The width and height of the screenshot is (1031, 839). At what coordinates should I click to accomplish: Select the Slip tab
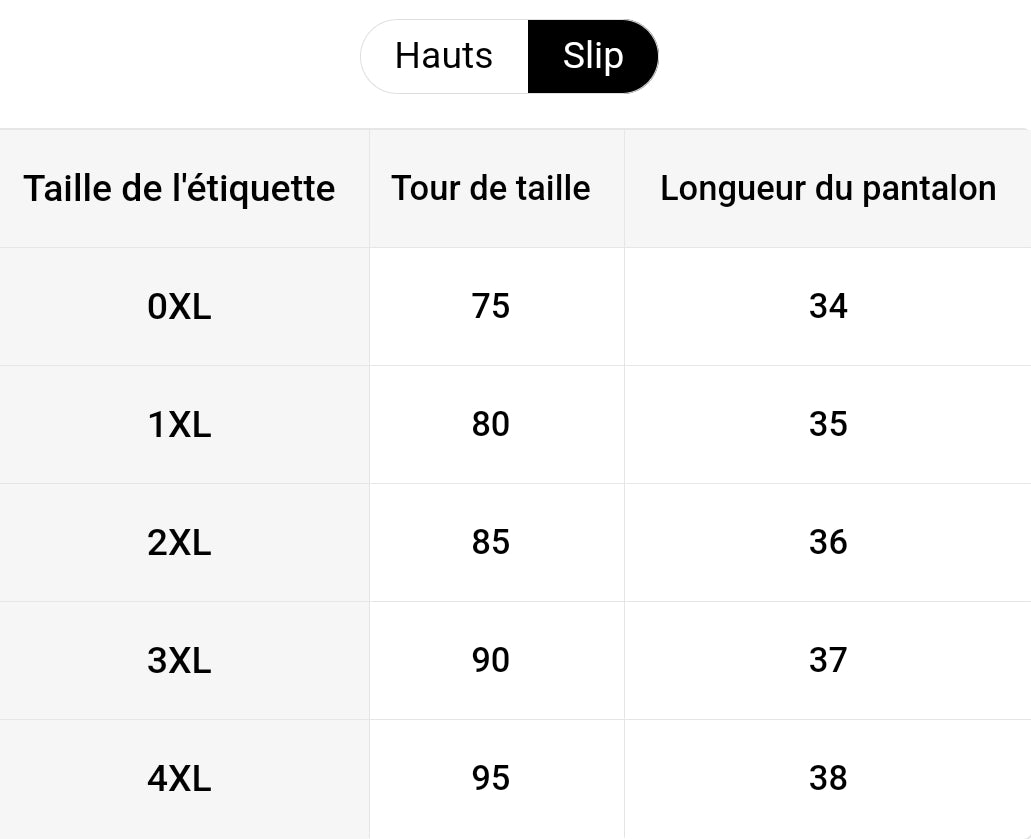point(592,56)
